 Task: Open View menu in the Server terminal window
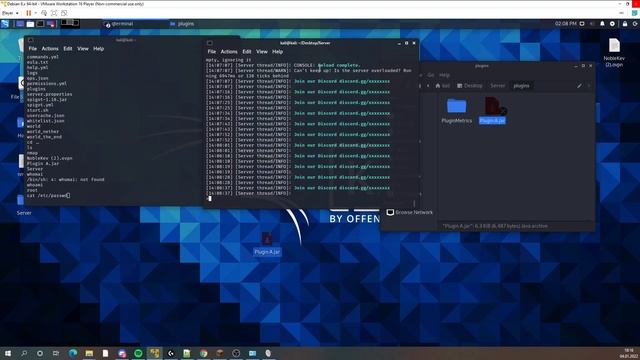pos(262,52)
